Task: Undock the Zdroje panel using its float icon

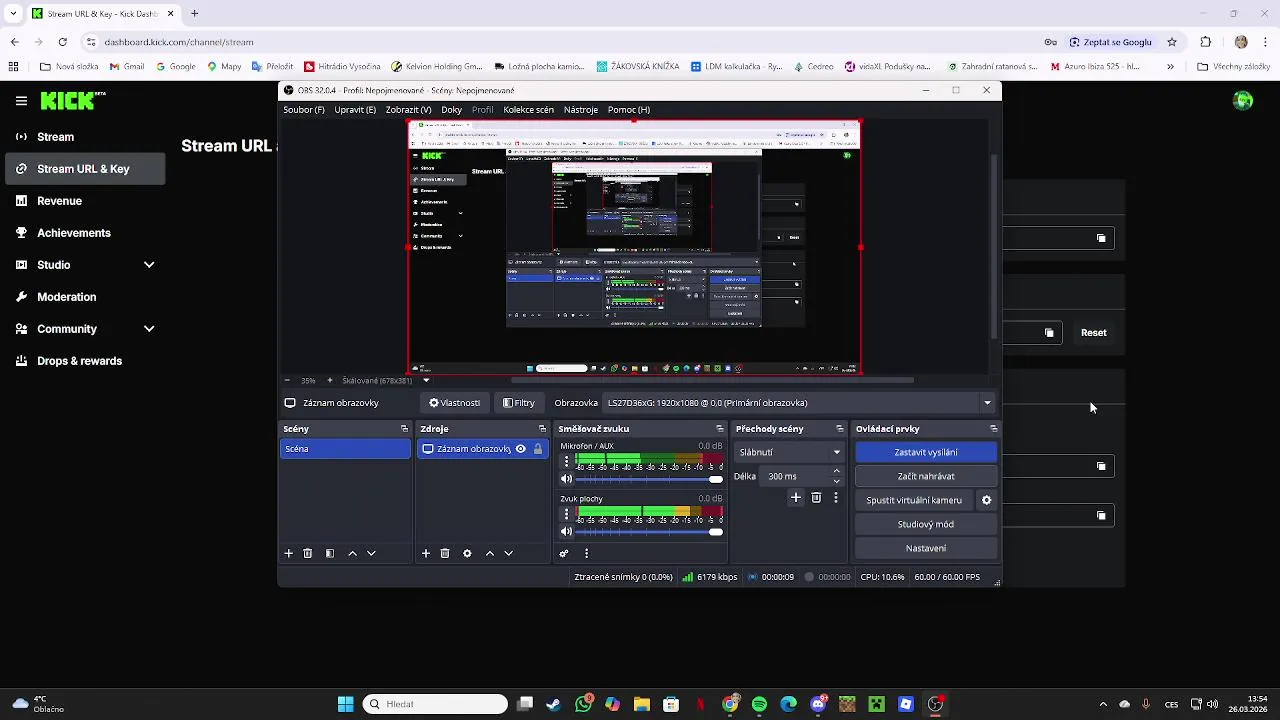Action: [542, 429]
